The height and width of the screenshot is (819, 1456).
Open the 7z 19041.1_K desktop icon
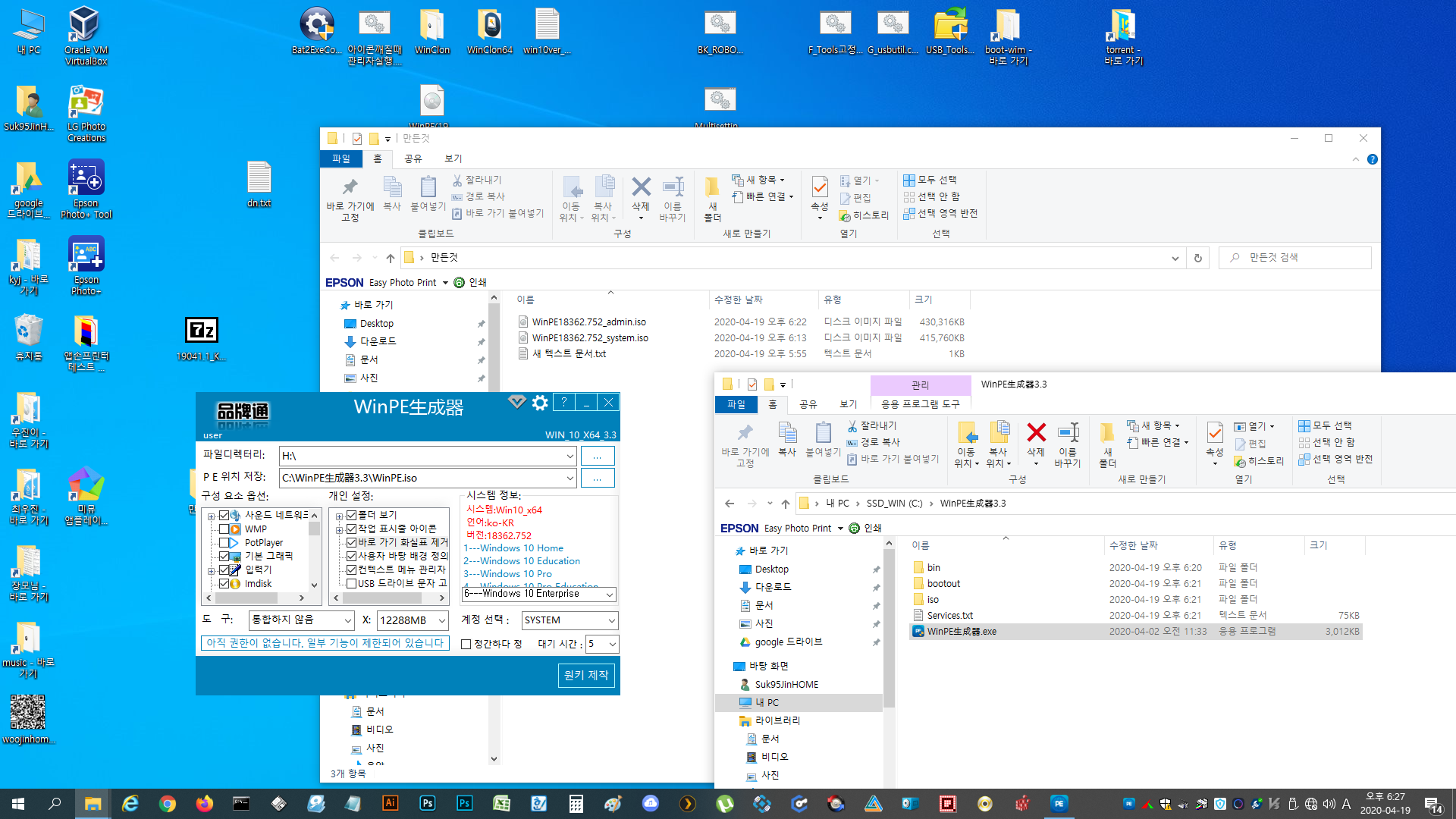click(x=202, y=339)
